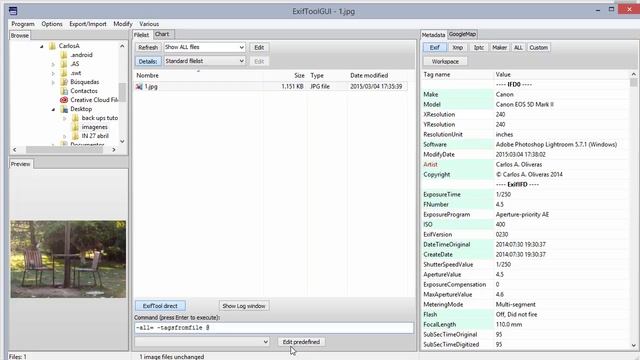Select the Filelist tab
Image resolution: width=640 pixels, height=360 pixels.
click(142, 35)
